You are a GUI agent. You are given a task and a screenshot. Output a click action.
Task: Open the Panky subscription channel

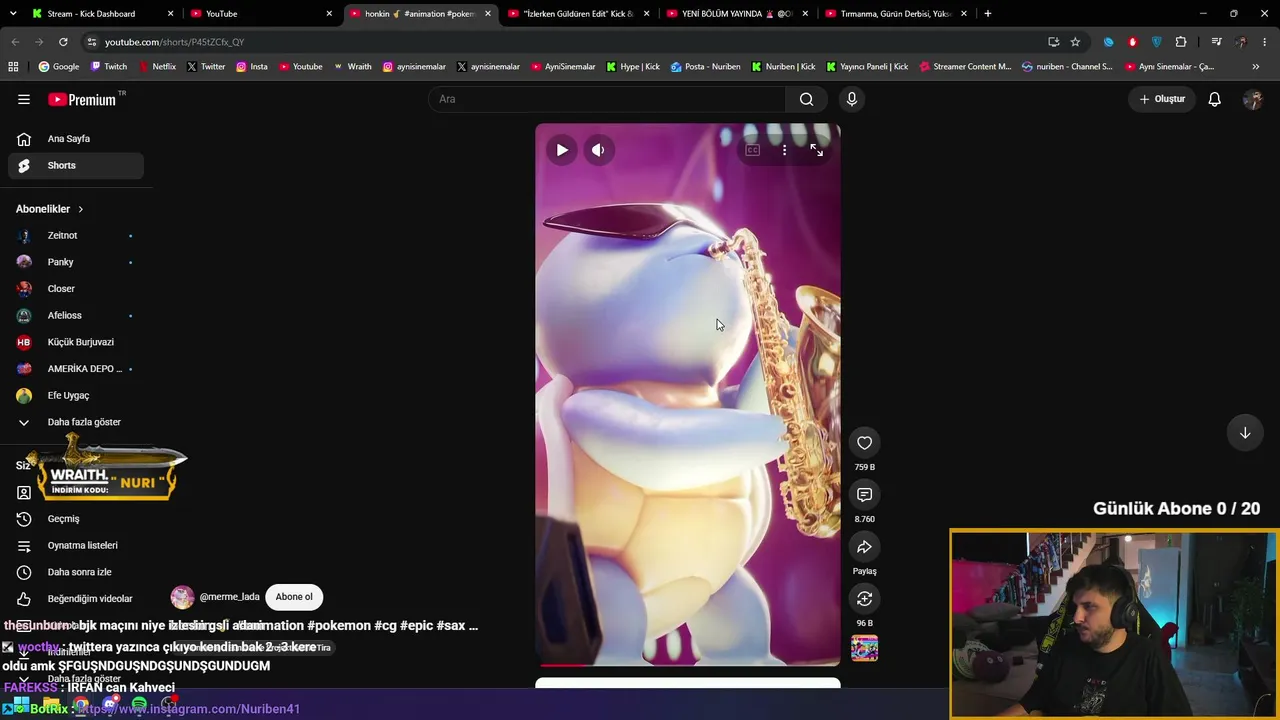coord(76,262)
